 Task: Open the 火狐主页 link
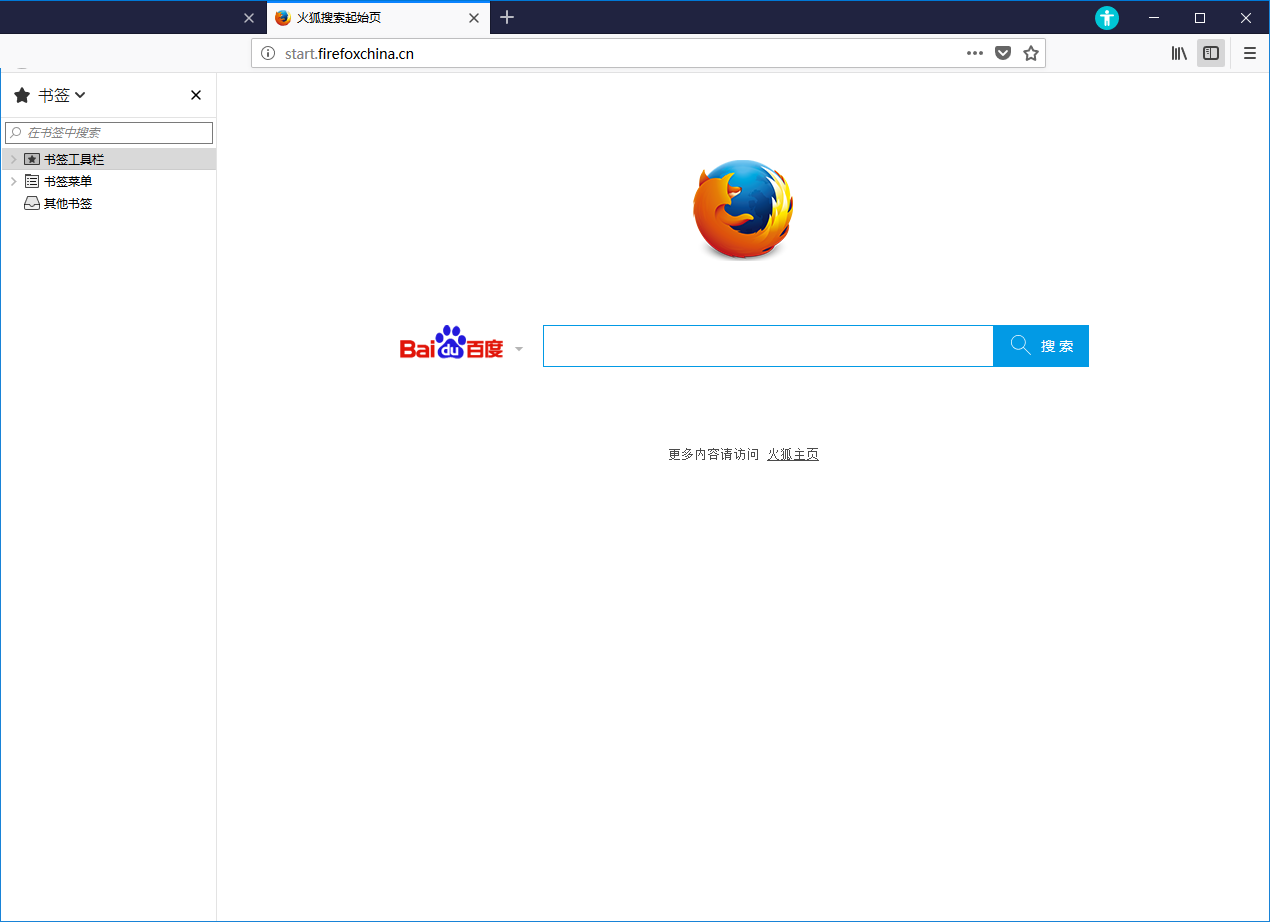coord(793,454)
